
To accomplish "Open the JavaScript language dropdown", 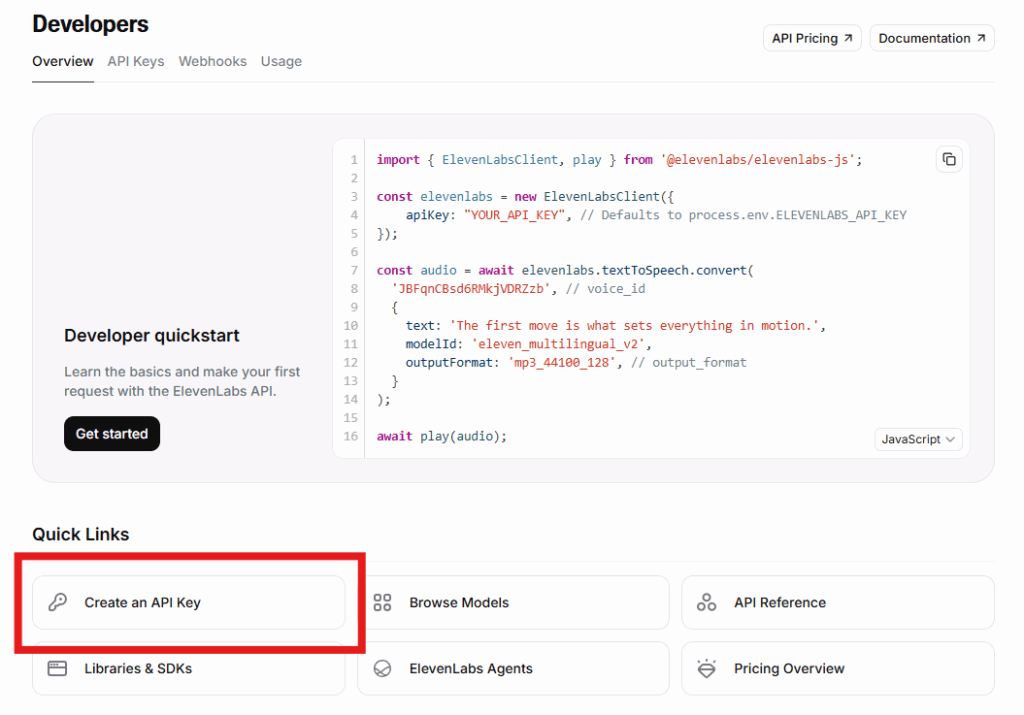I will pos(918,439).
